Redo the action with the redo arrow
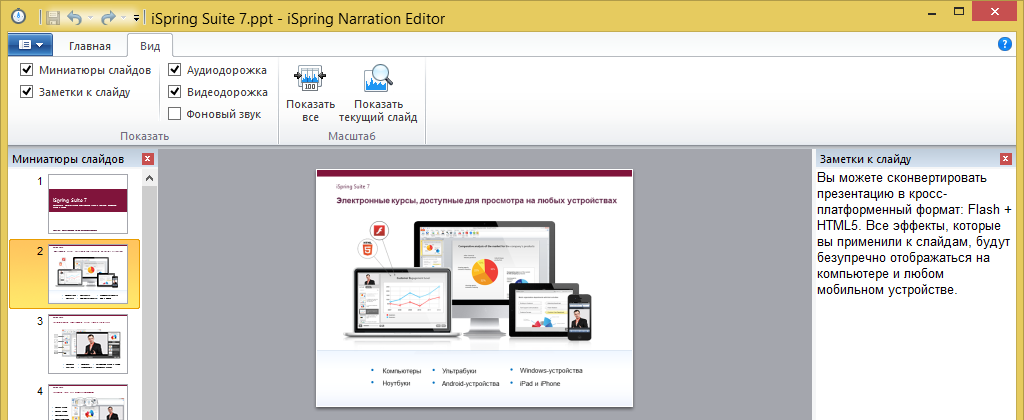Viewport: 1024px width, 420px height. click(x=108, y=18)
